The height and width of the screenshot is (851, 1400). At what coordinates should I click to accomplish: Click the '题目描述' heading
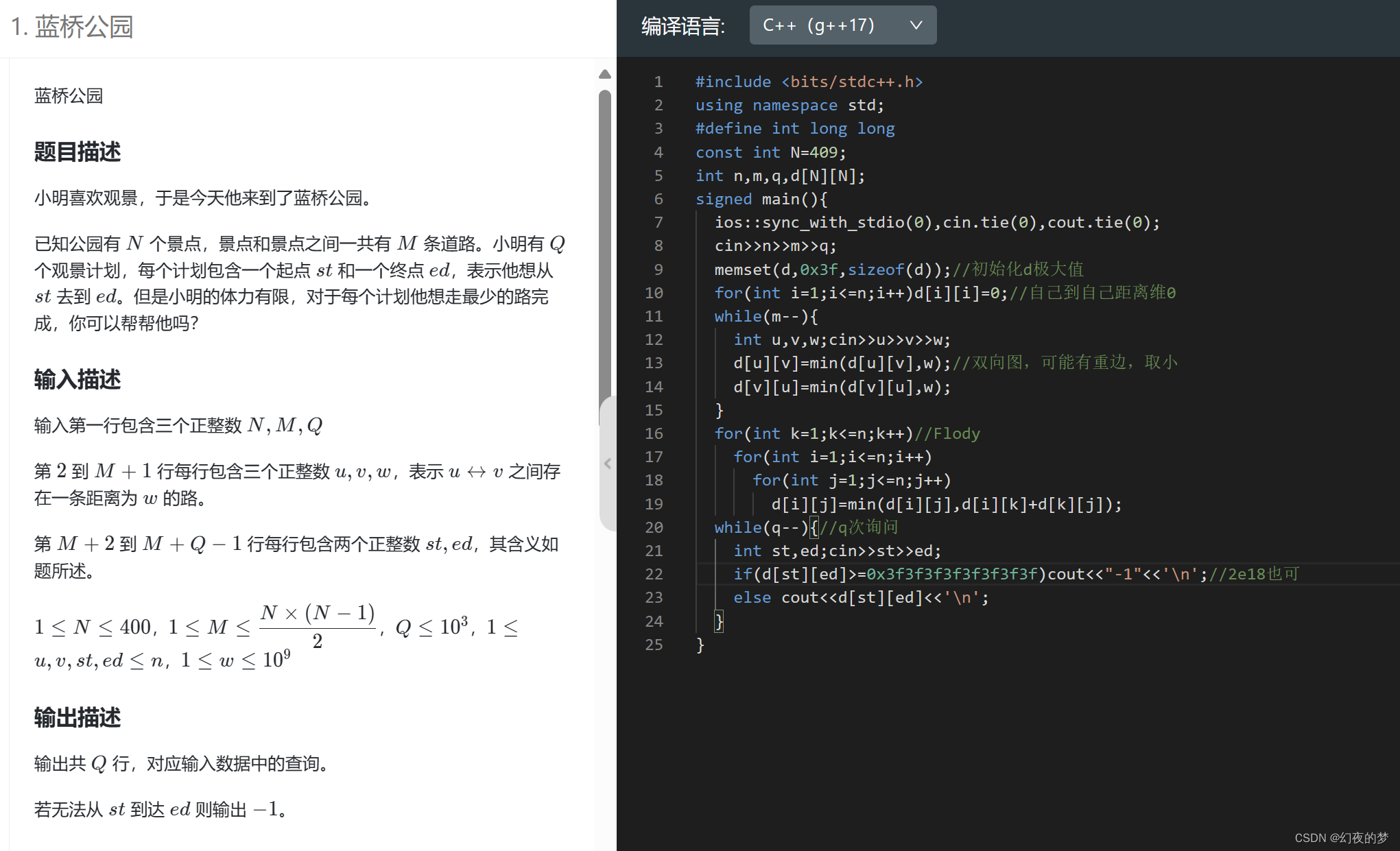pyautogui.click(x=78, y=152)
